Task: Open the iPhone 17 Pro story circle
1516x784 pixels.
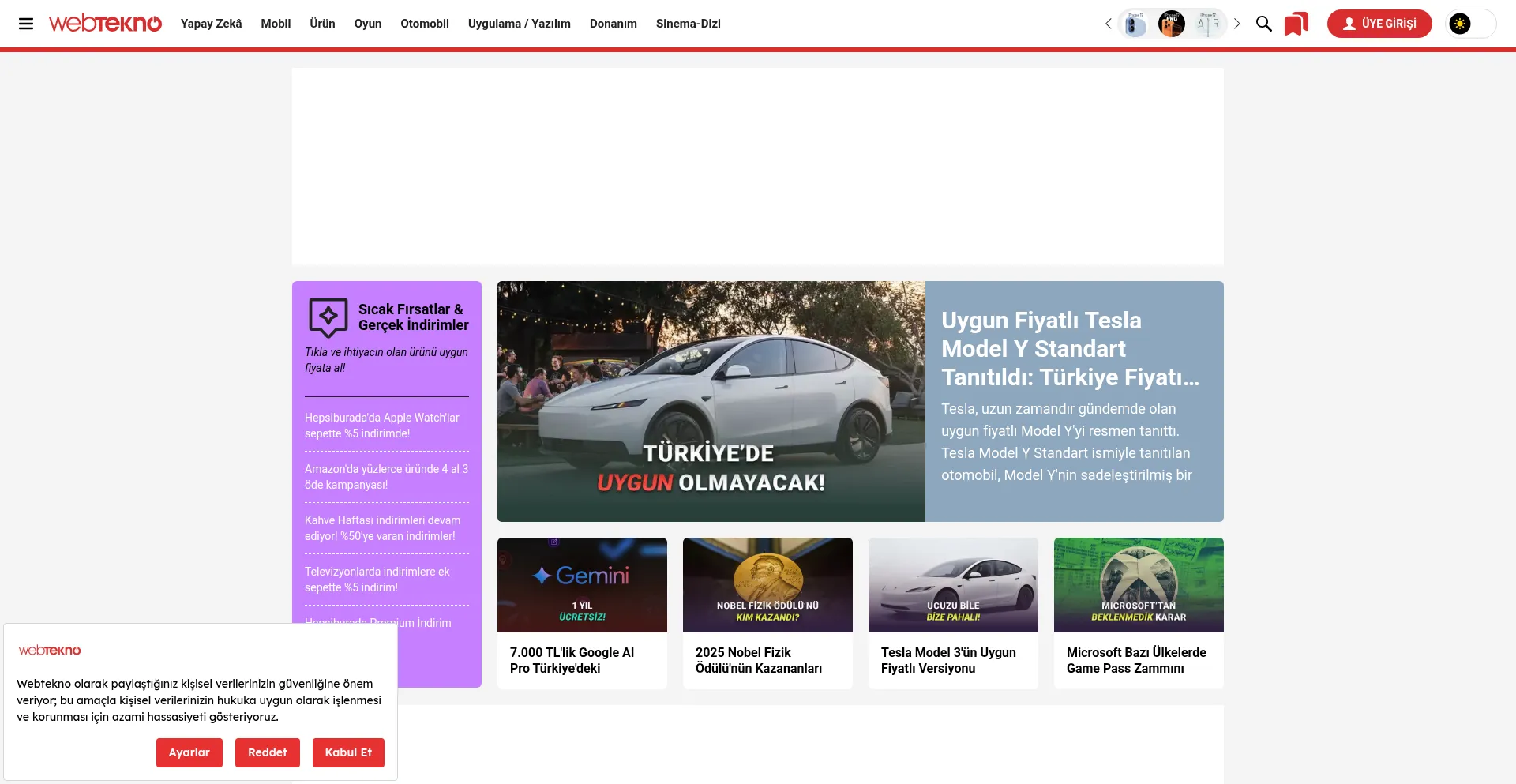Action: (1172, 24)
